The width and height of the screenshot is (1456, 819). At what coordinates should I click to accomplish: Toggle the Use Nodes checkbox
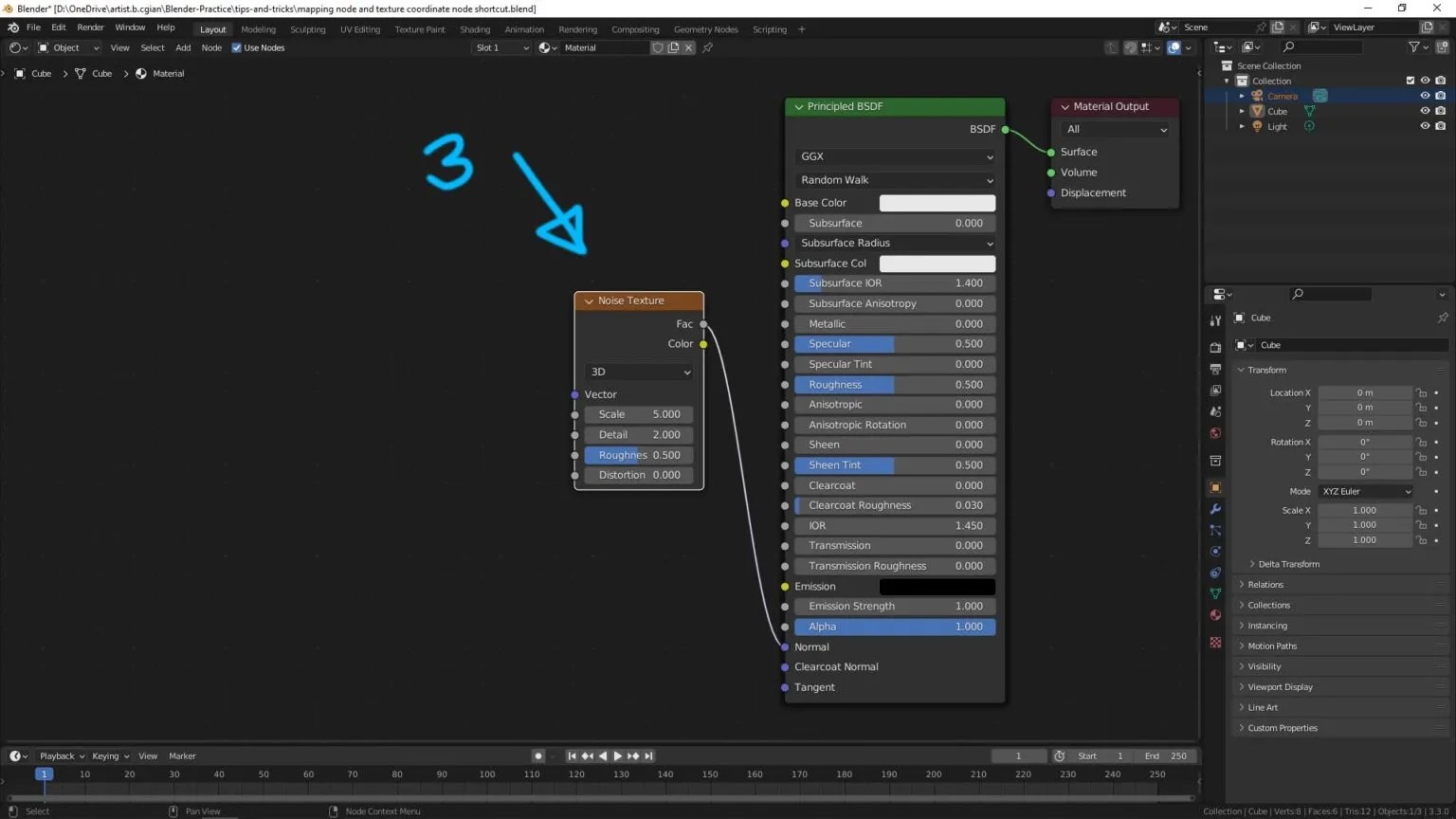pos(235,47)
